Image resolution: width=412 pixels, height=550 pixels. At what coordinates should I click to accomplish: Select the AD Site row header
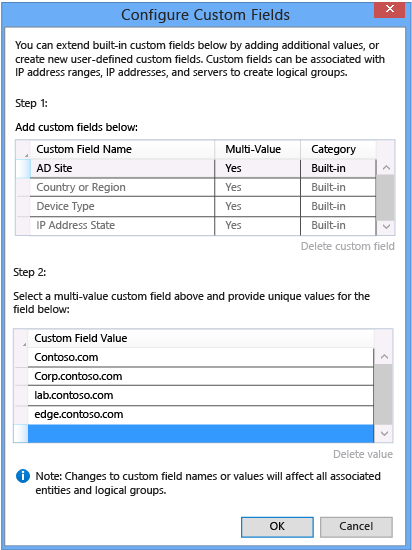(x=23, y=168)
